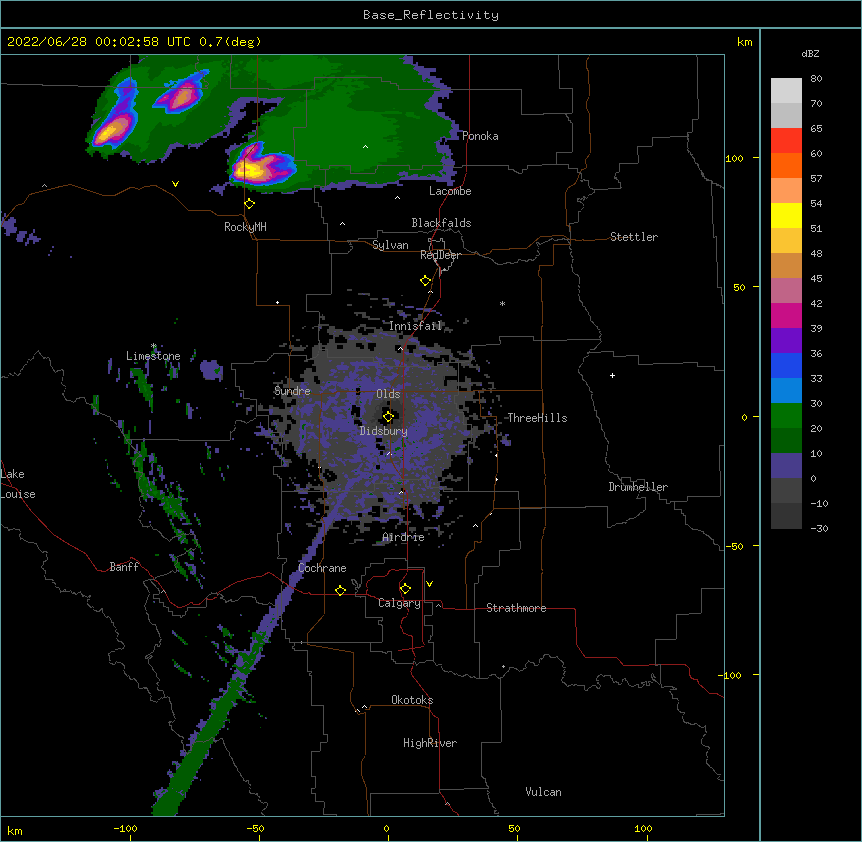
Task: Click the Blackfalds label
Action: [x=441, y=223]
